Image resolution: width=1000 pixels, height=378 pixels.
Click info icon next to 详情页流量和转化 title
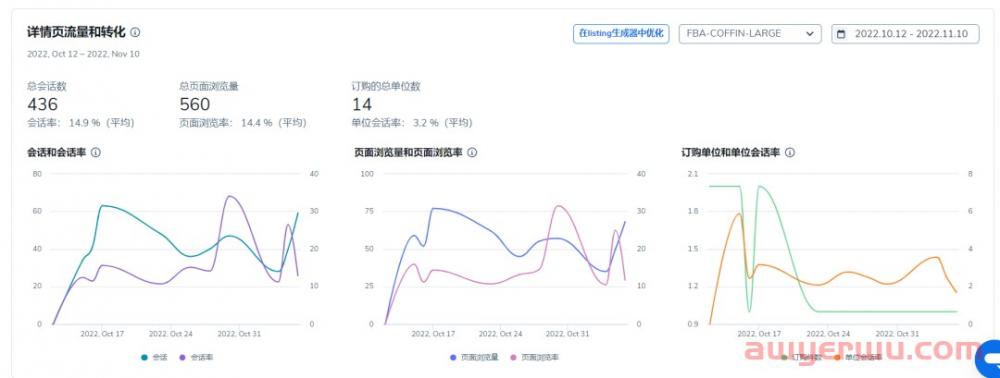click(x=135, y=32)
